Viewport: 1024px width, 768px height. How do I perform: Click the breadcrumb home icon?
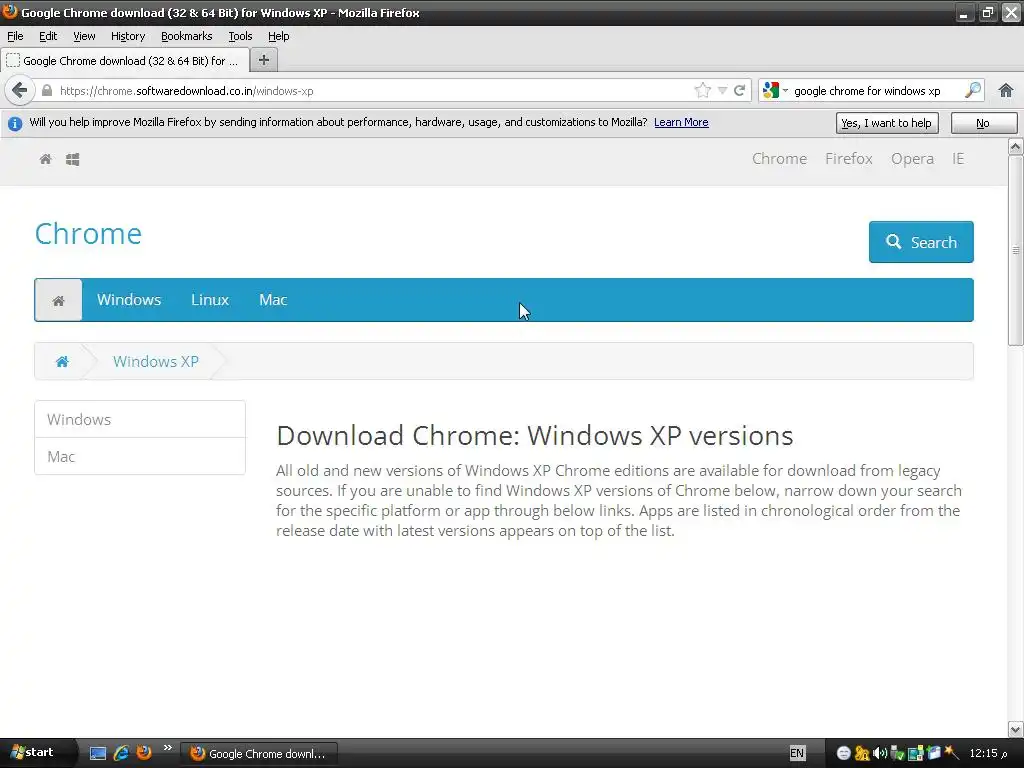(62, 362)
